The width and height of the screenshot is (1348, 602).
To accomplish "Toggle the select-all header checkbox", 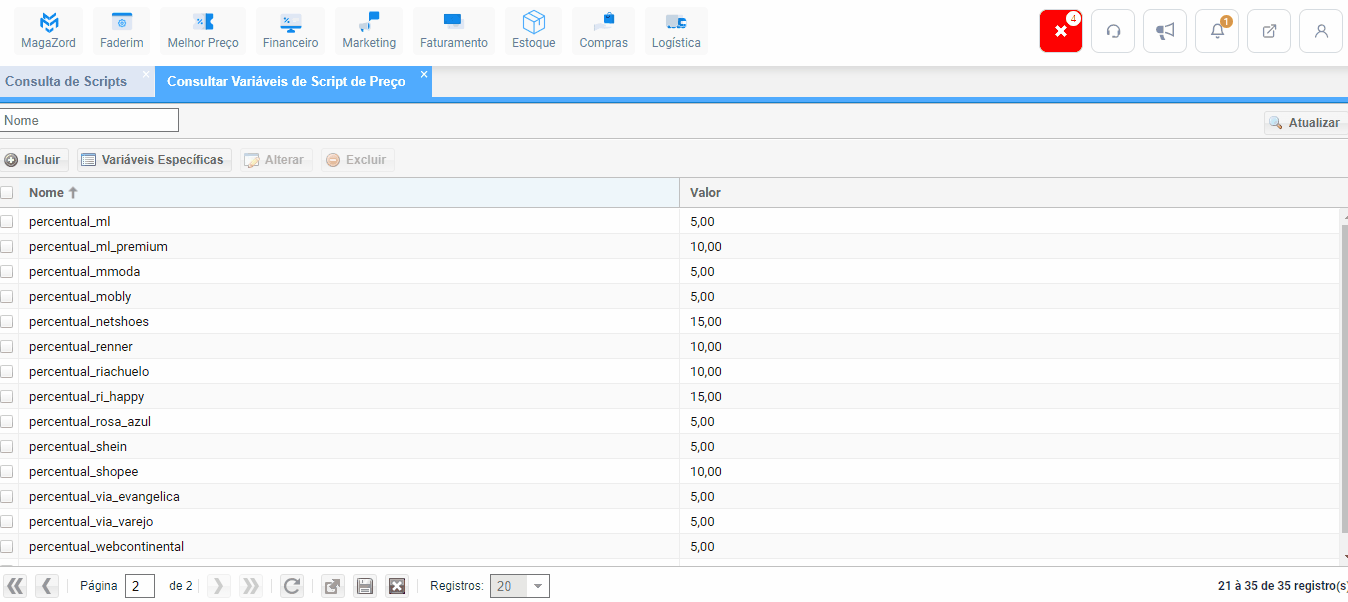I will [x=7, y=192].
